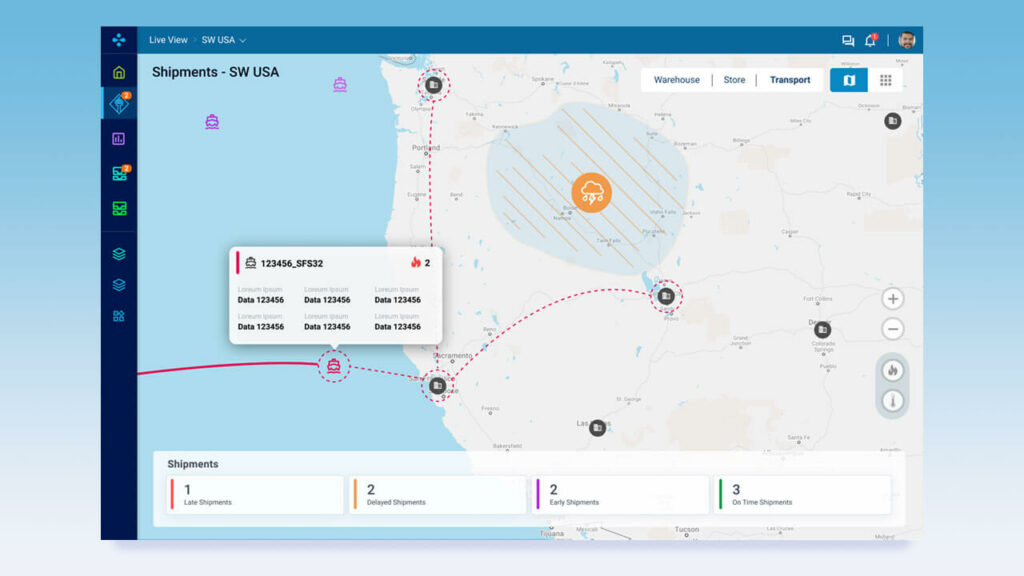Click the orange storm weather alert icon
The width and height of the screenshot is (1024, 576).
591,191
